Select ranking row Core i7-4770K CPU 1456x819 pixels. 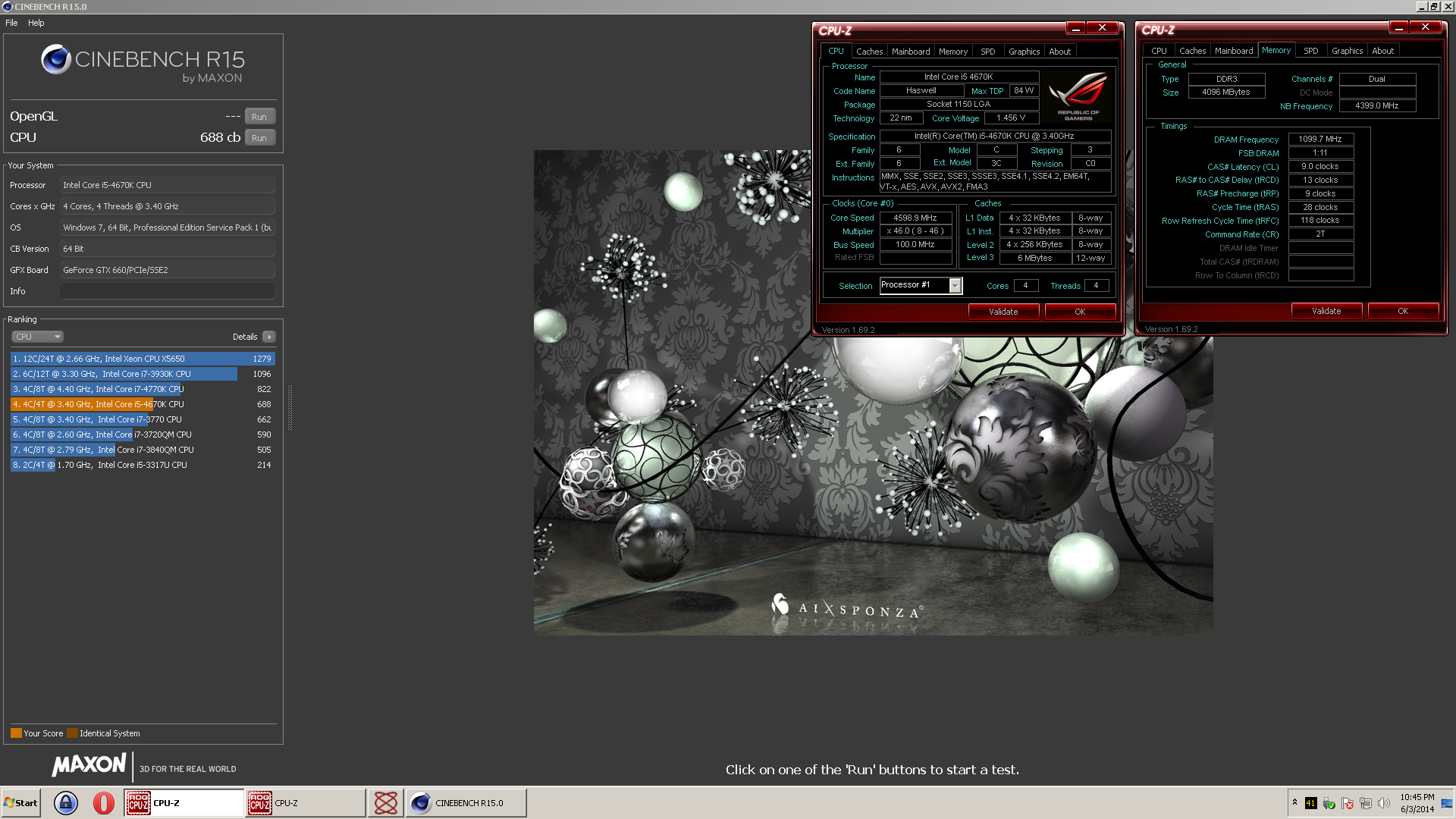point(143,389)
